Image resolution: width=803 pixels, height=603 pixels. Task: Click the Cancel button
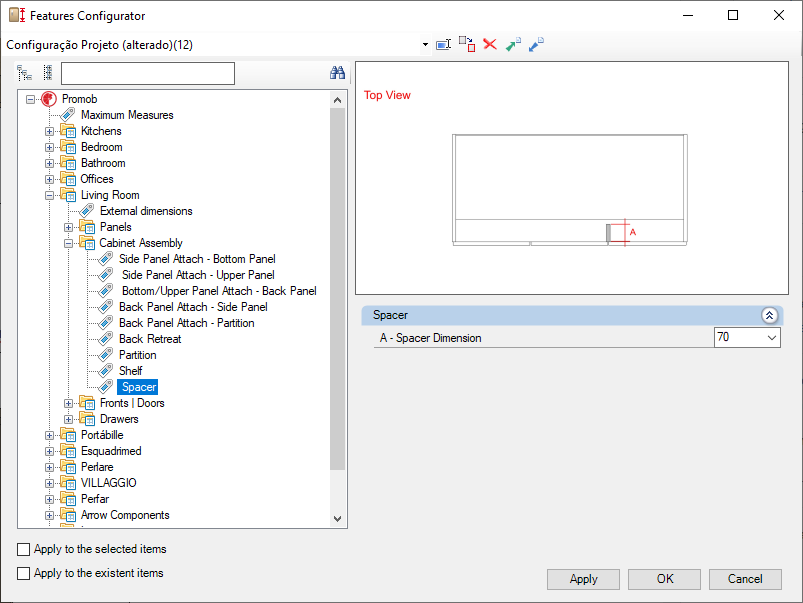coord(745,579)
